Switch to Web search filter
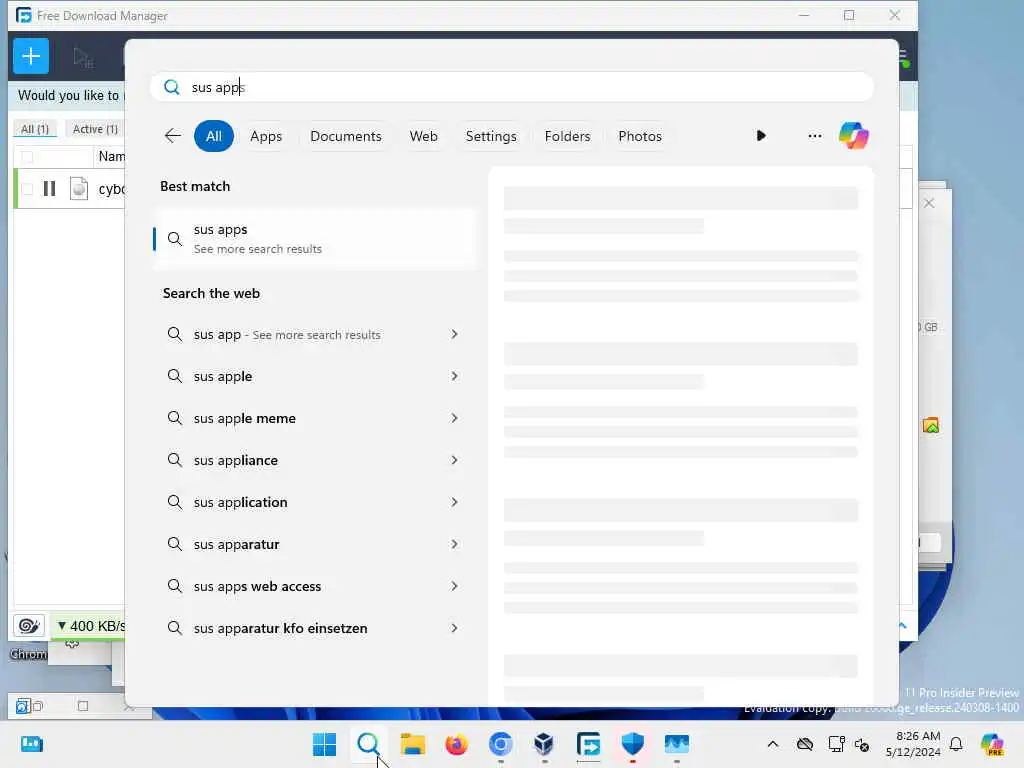The width and height of the screenshot is (1024, 768). [423, 136]
